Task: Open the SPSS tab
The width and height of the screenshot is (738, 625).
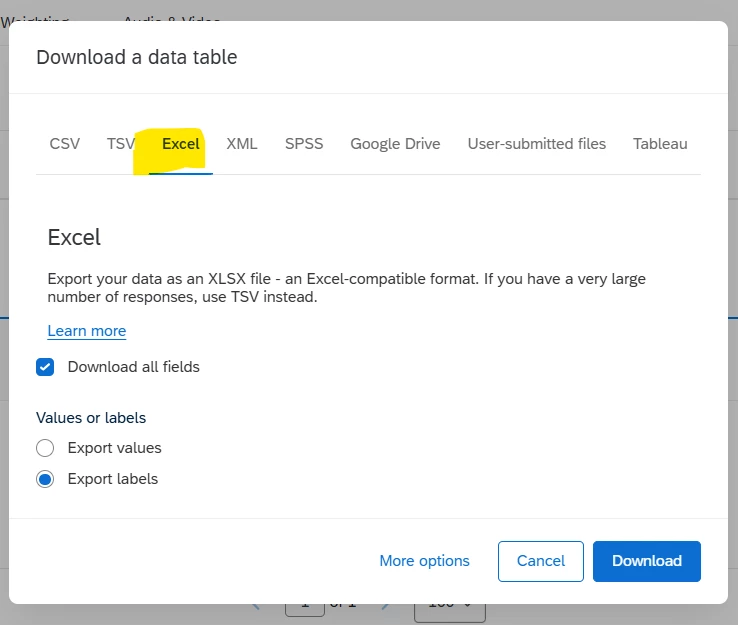Action: click(304, 144)
